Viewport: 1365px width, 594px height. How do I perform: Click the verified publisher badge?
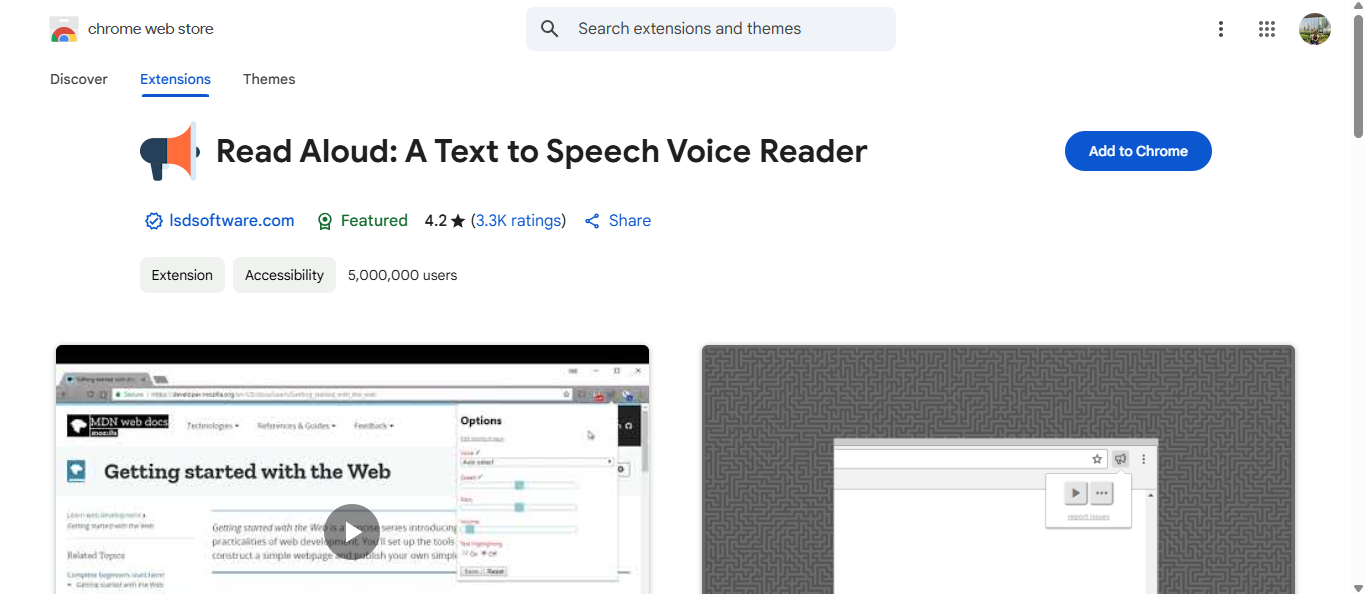point(153,220)
